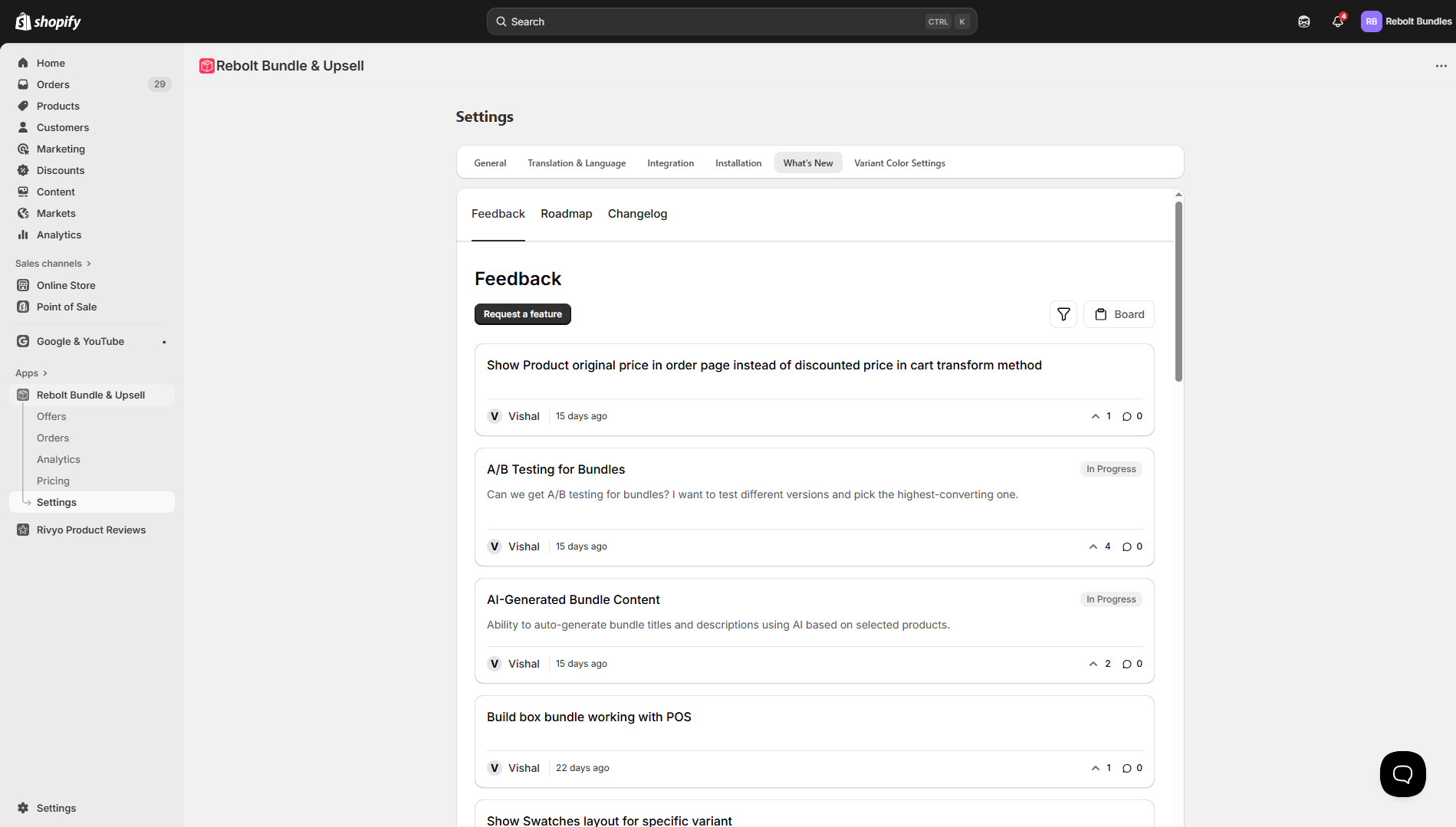This screenshot has width=1456, height=827.
Task: Open comments on AI-Generated Bundle Content
Action: click(x=1132, y=664)
